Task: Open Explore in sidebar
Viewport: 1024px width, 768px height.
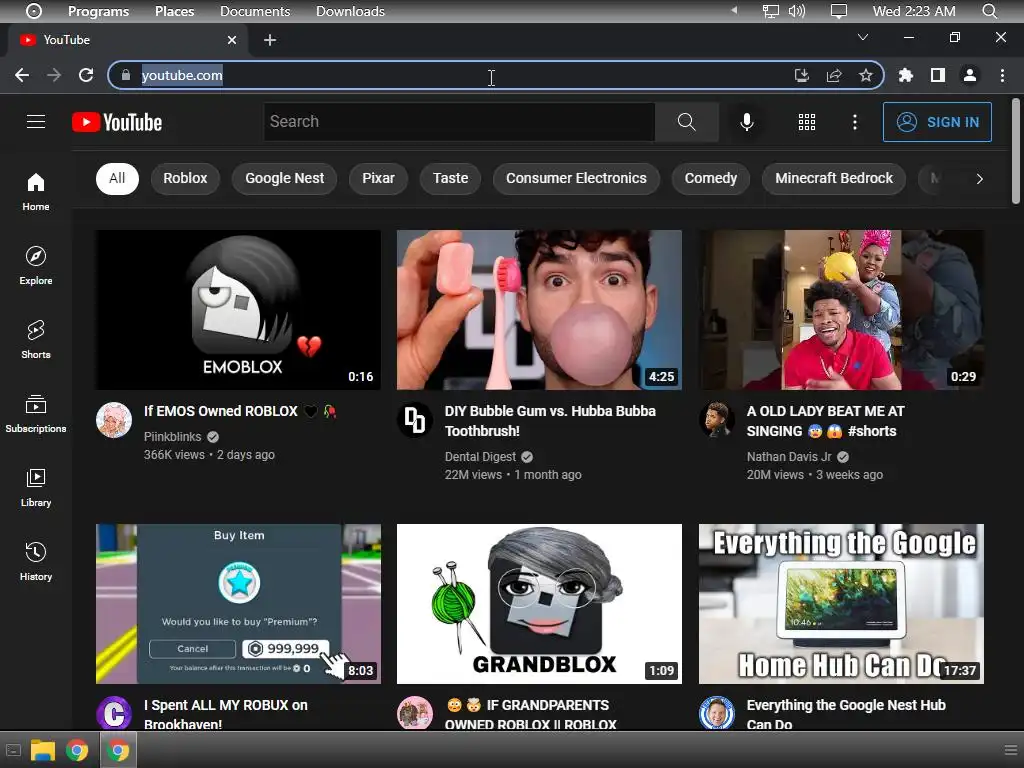Action: click(36, 266)
